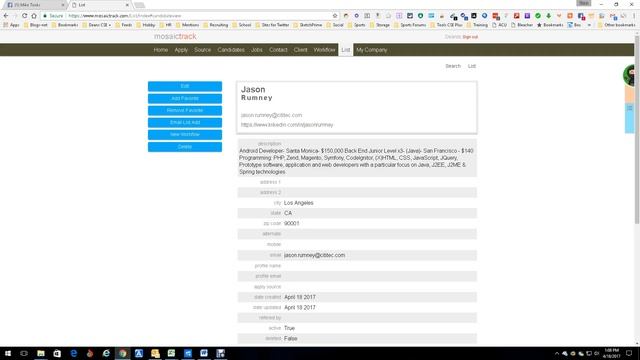Open Internet Explorer from the taskbar
This screenshot has height=360, width=640.
pyautogui.click(x=106, y=353)
